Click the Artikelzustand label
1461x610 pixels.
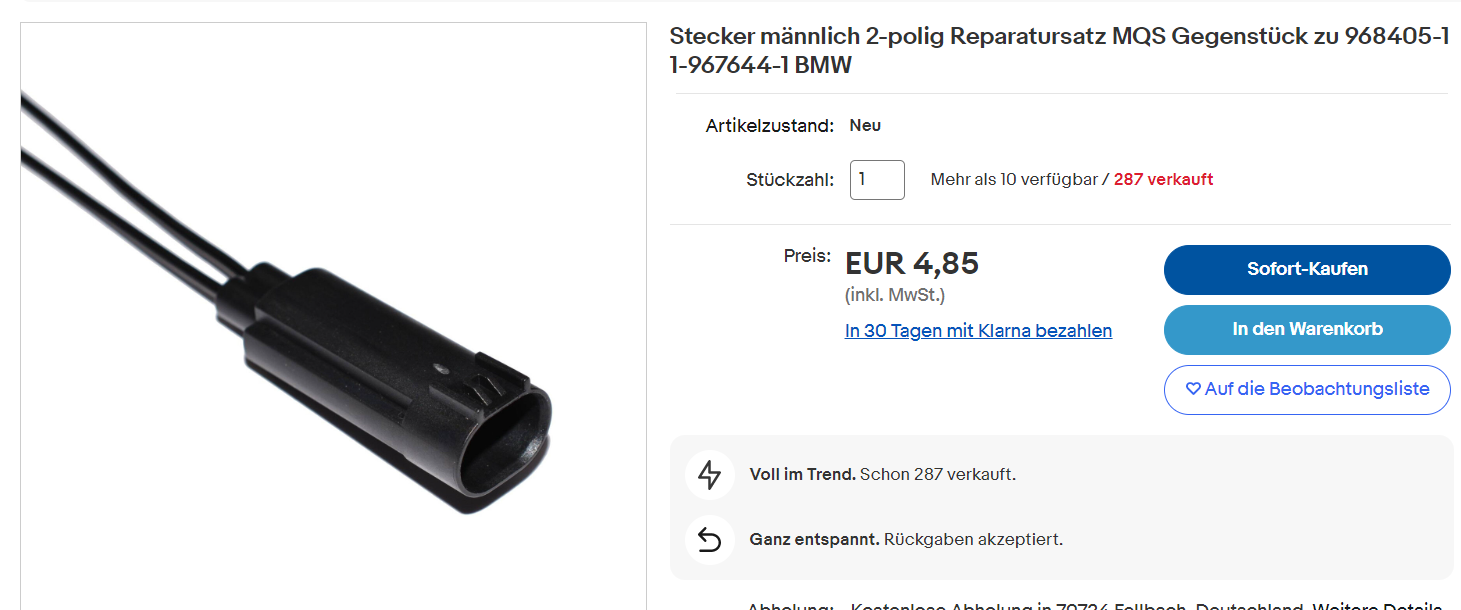pyautogui.click(x=769, y=126)
